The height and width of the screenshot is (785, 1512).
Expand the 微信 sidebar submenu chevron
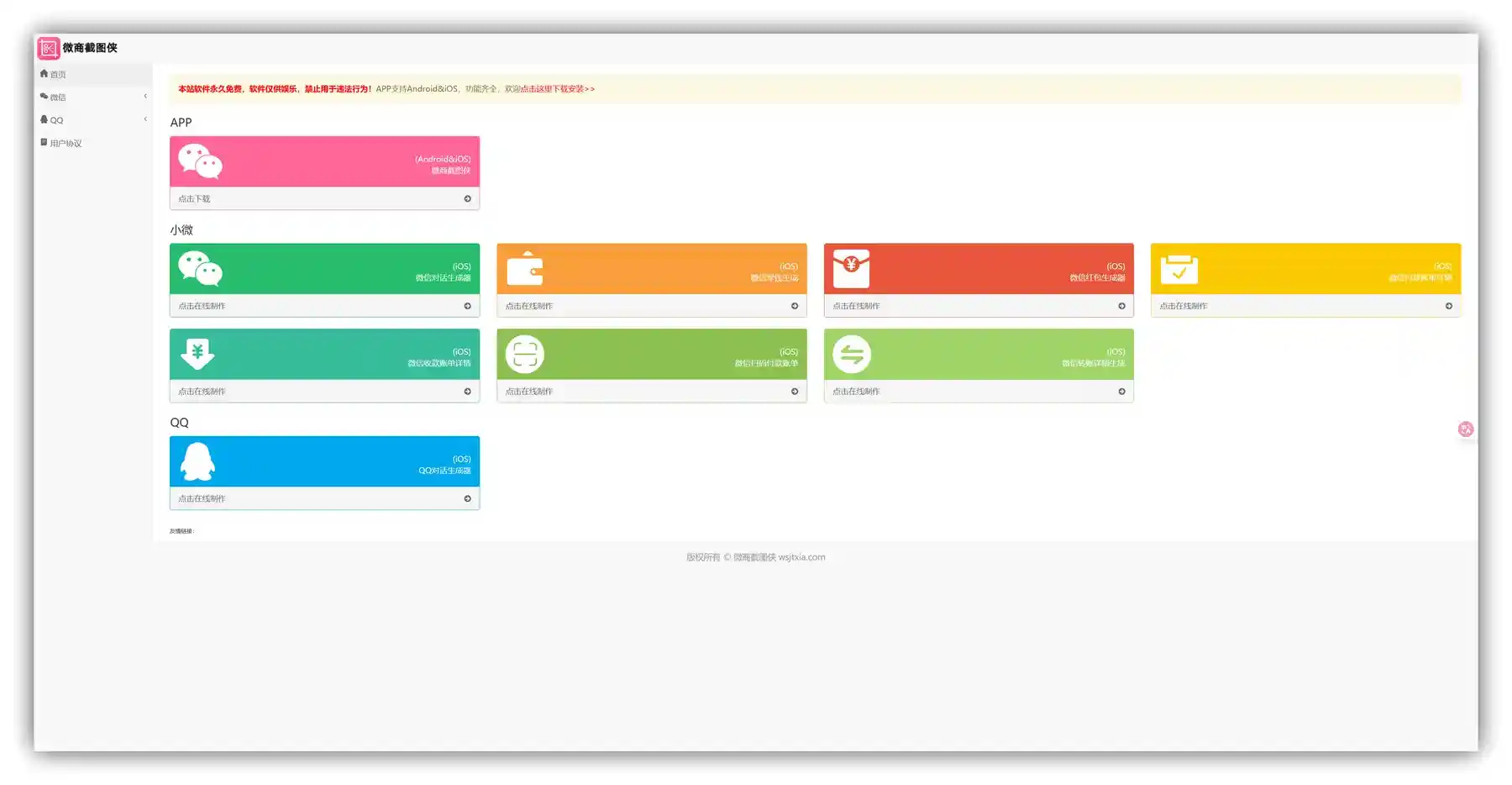[x=145, y=97]
